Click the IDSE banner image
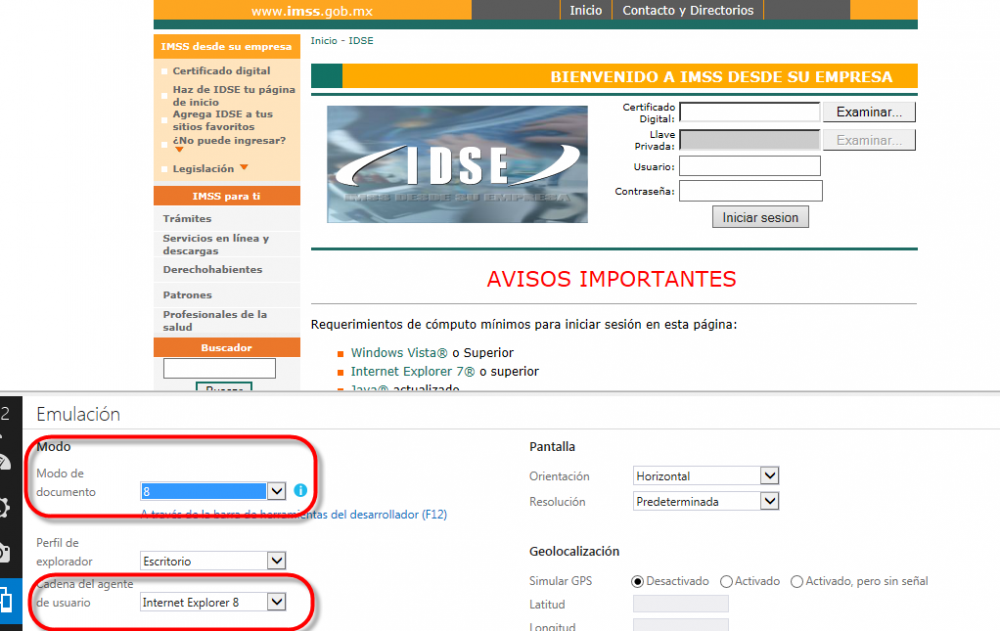1000x631 pixels. pyautogui.click(x=457, y=164)
